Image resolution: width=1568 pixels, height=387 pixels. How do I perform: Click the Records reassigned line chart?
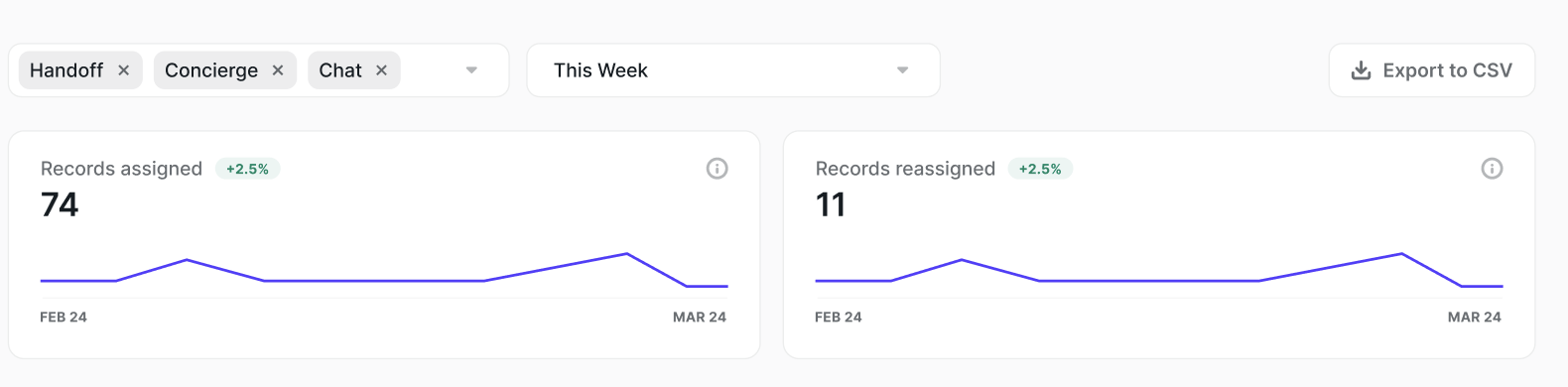point(1159,271)
